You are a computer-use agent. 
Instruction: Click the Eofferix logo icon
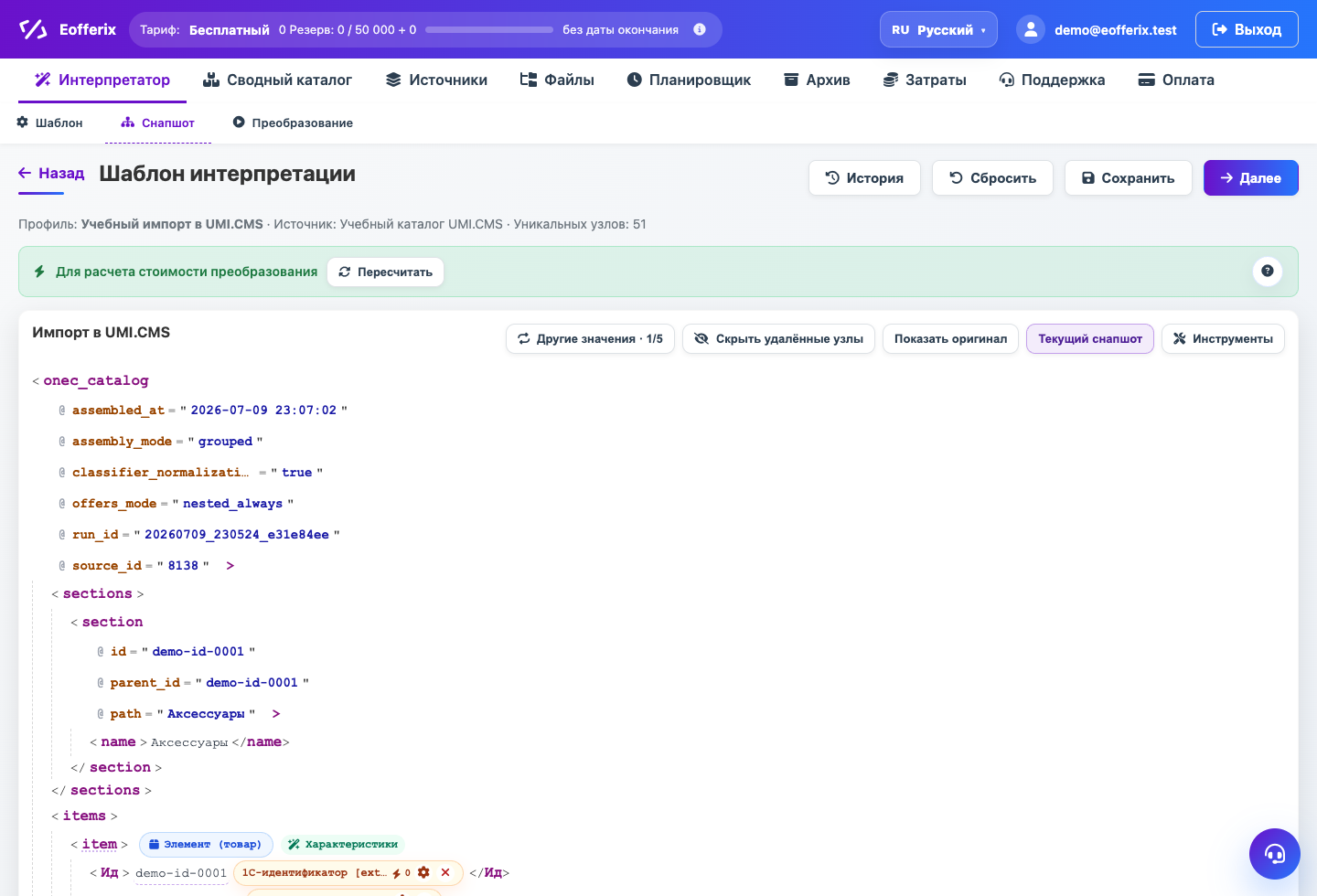(33, 29)
